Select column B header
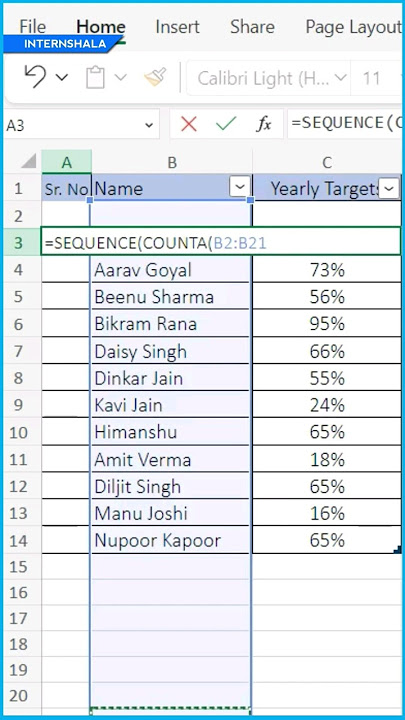 (172, 162)
